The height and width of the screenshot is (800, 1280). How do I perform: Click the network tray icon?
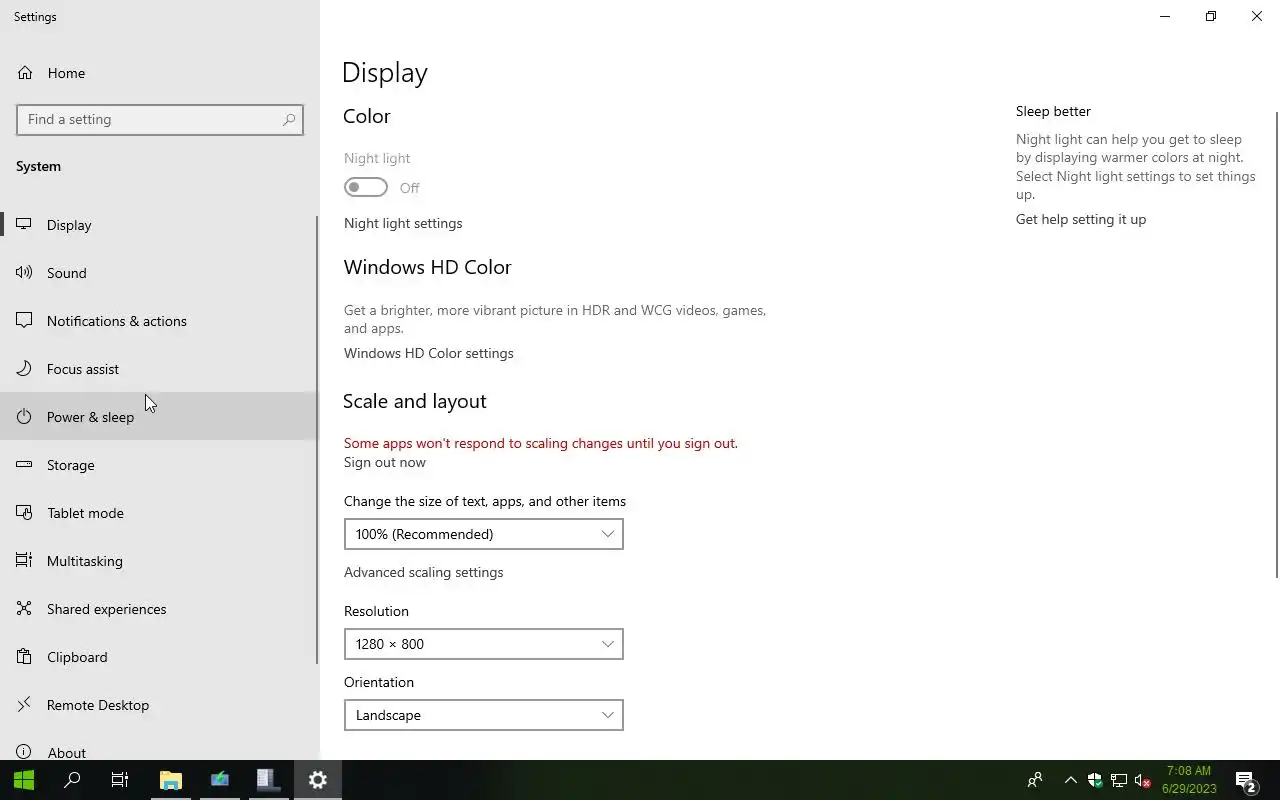click(1119, 780)
